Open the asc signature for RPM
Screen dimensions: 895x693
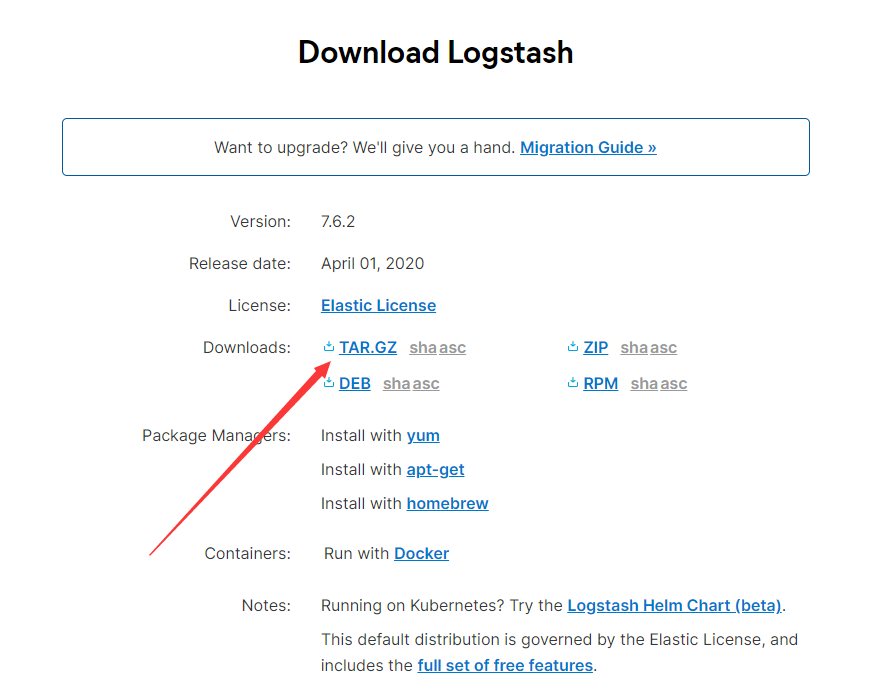tap(672, 383)
